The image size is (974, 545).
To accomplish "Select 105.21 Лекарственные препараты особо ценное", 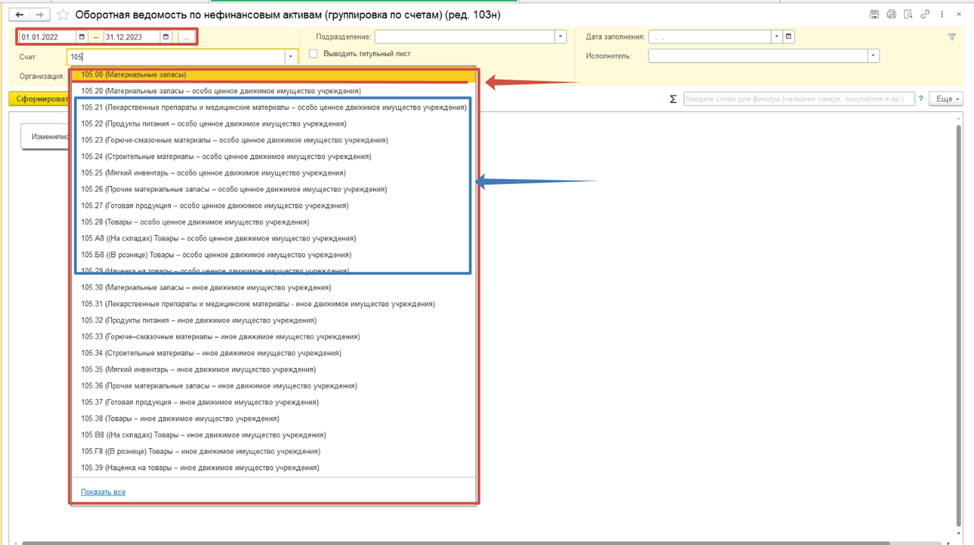I will (x=273, y=108).
